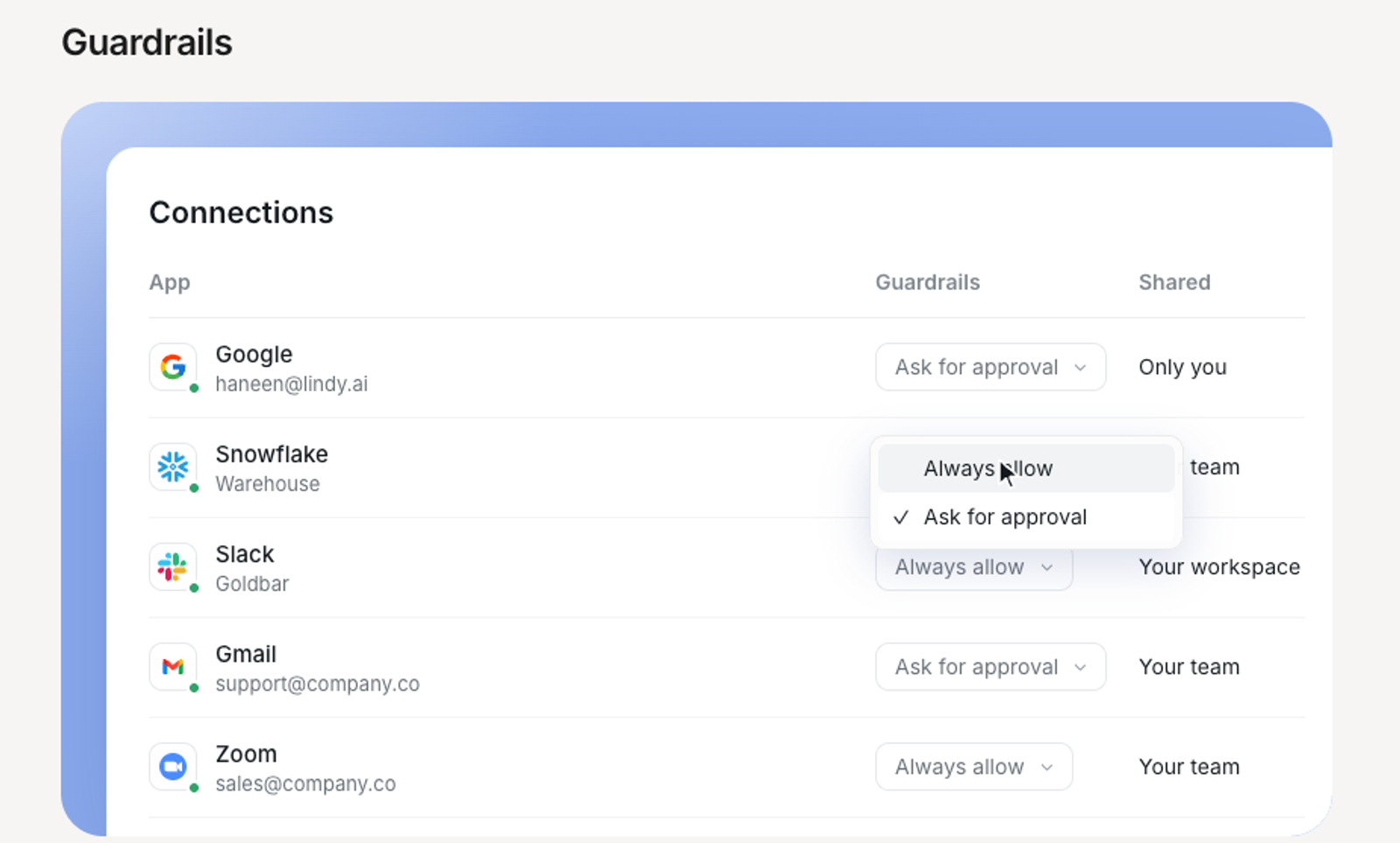Click support@company.co account text
Image resolution: width=1400 pixels, height=843 pixels.
(x=318, y=684)
